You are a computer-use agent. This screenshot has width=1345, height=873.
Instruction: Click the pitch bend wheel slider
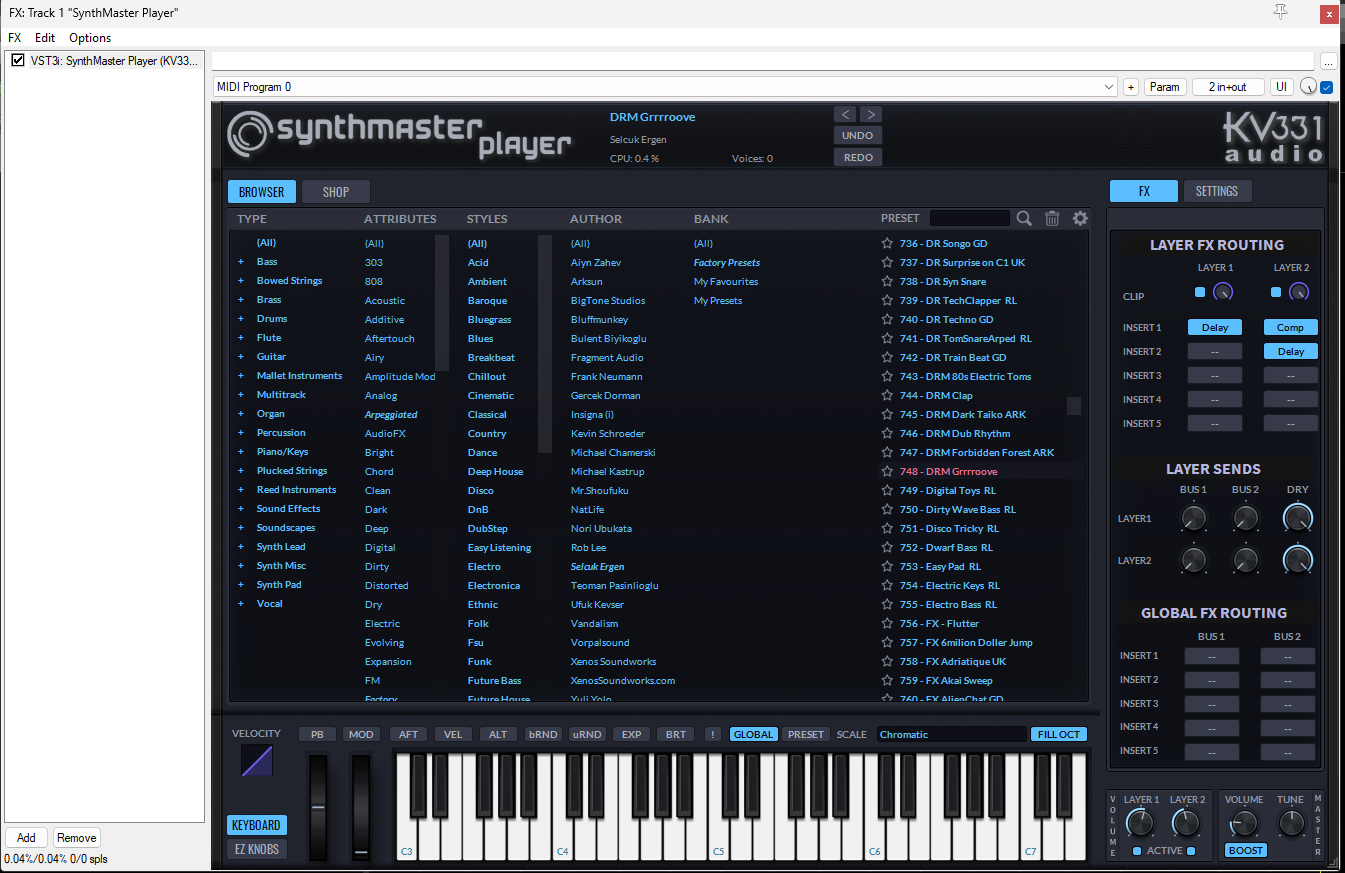(318, 807)
